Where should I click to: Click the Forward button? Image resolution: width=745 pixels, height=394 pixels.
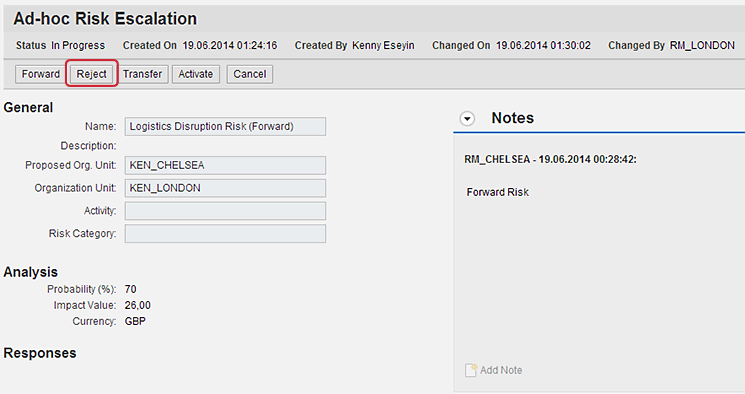tap(40, 74)
